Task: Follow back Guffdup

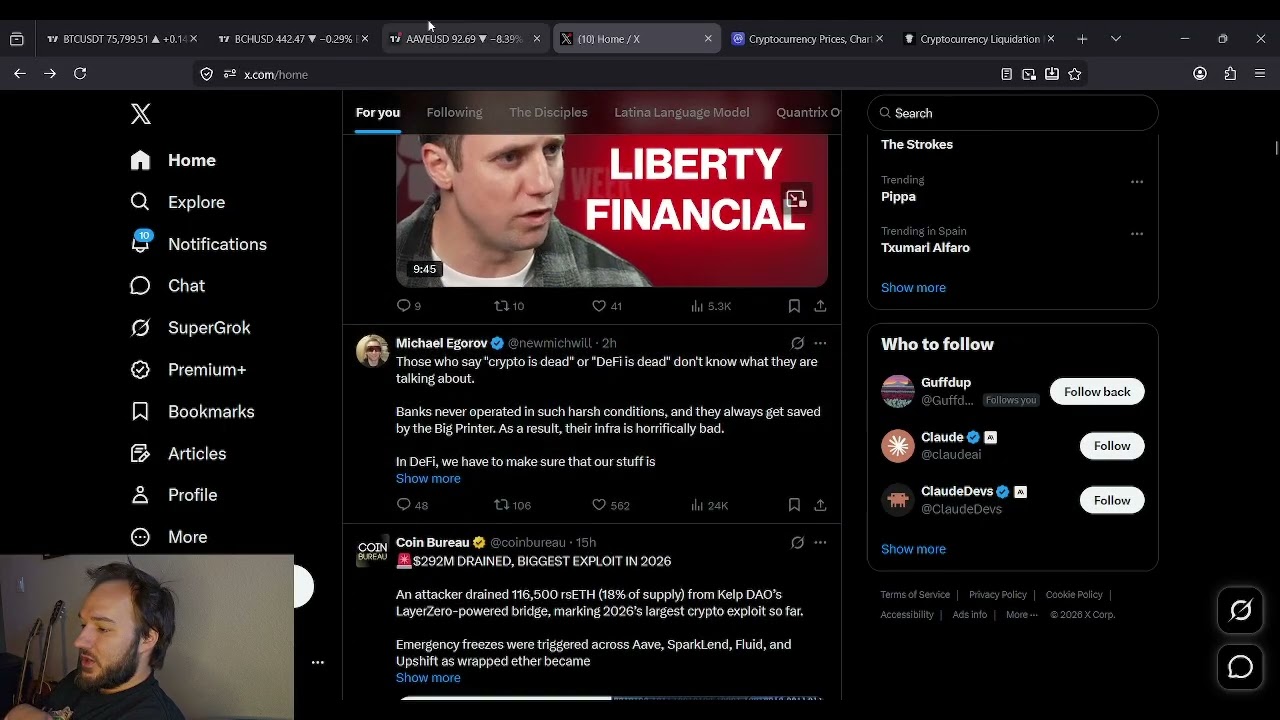Action: 1097,392
